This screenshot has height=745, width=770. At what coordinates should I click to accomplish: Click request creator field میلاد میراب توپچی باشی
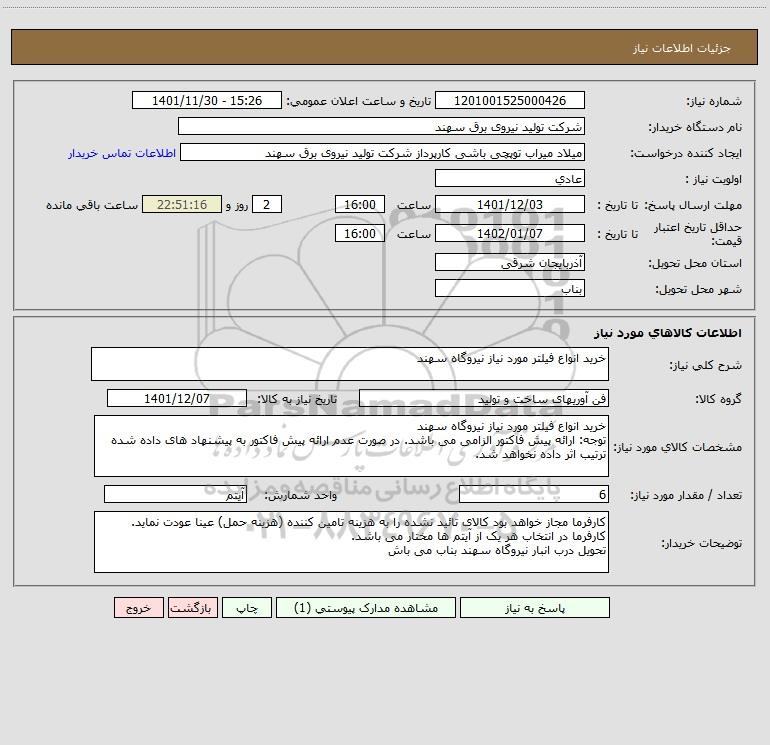click(x=382, y=152)
